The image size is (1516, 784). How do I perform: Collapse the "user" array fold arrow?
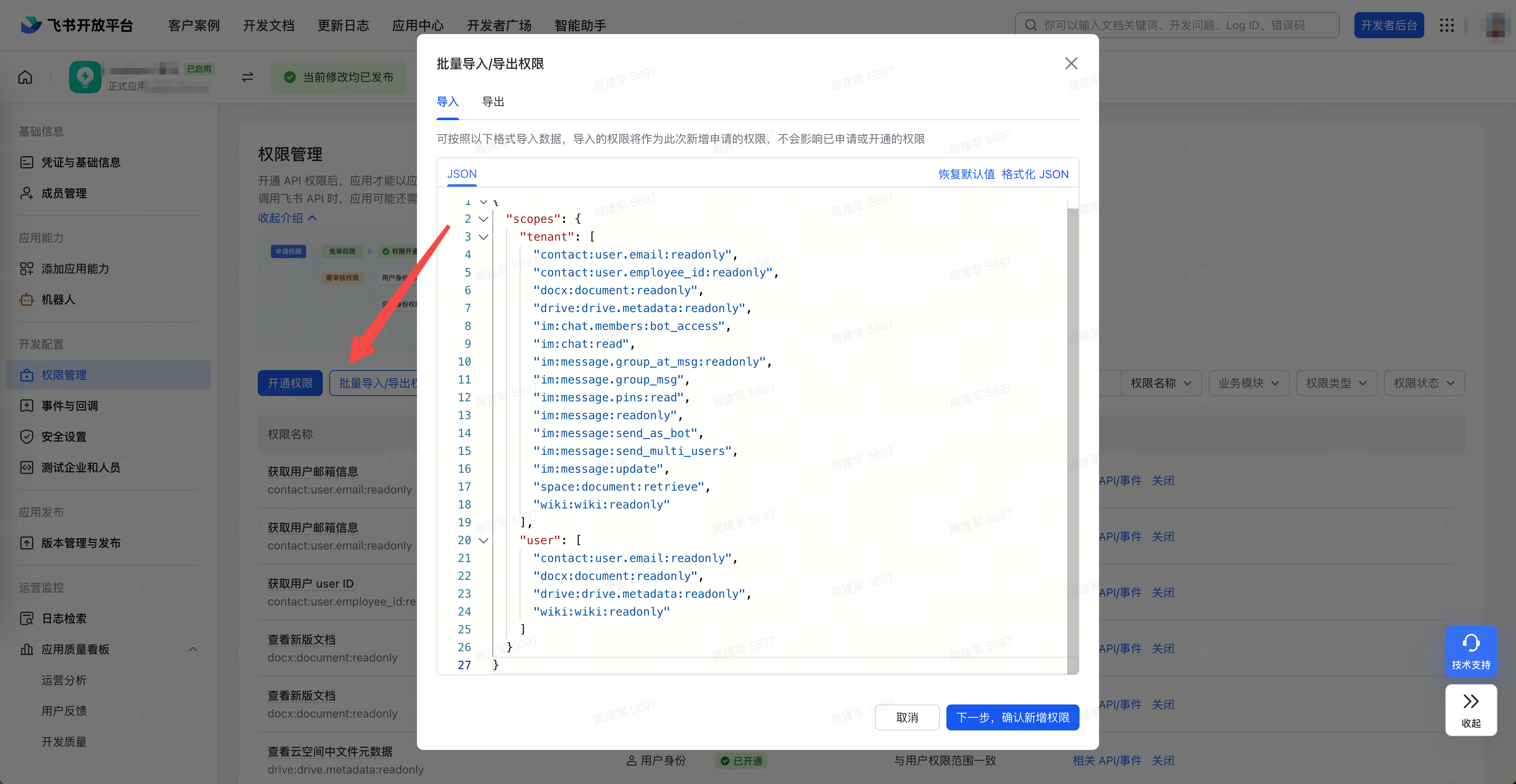pos(483,540)
